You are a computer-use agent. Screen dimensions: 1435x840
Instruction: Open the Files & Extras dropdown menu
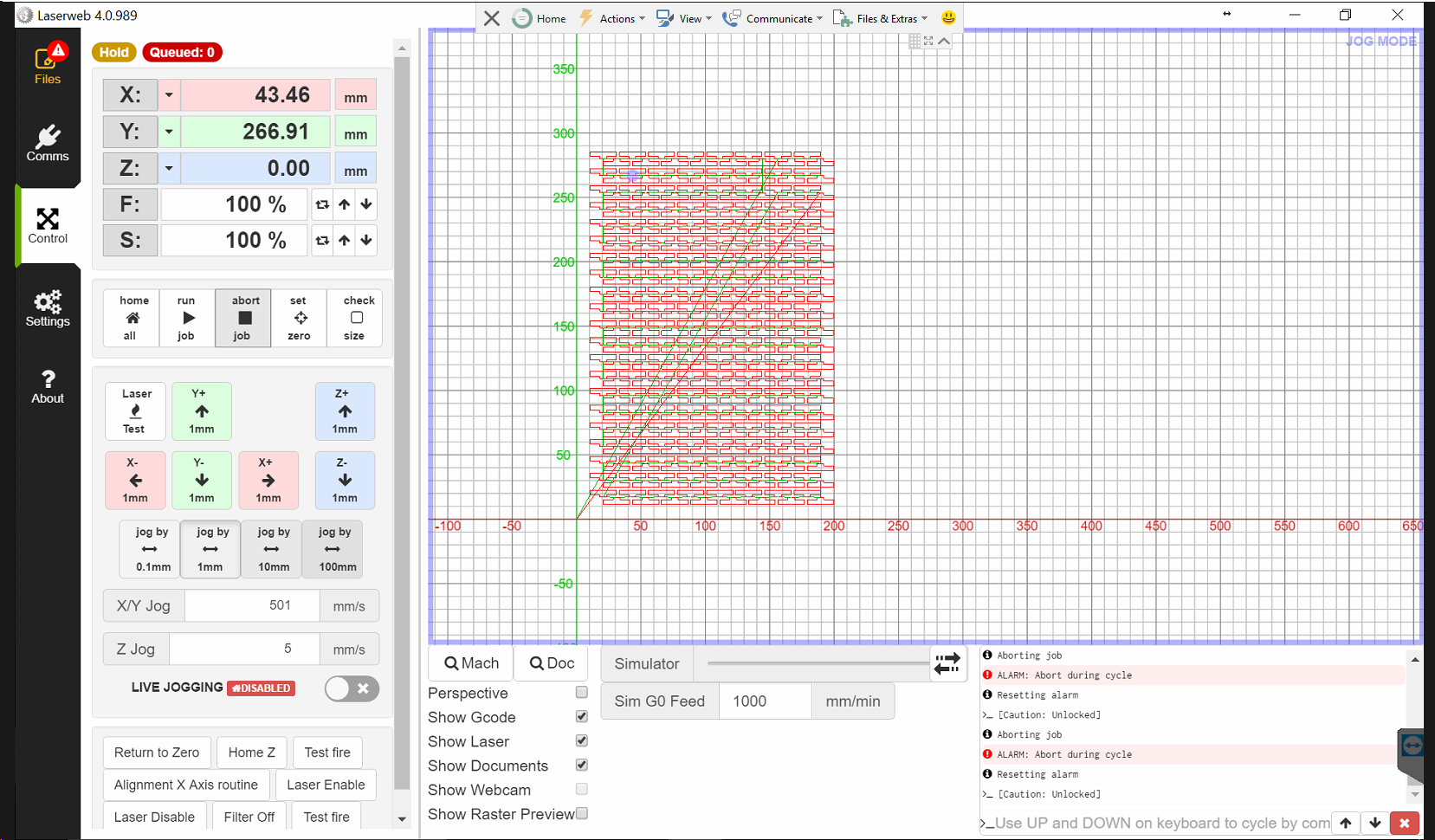(880, 18)
